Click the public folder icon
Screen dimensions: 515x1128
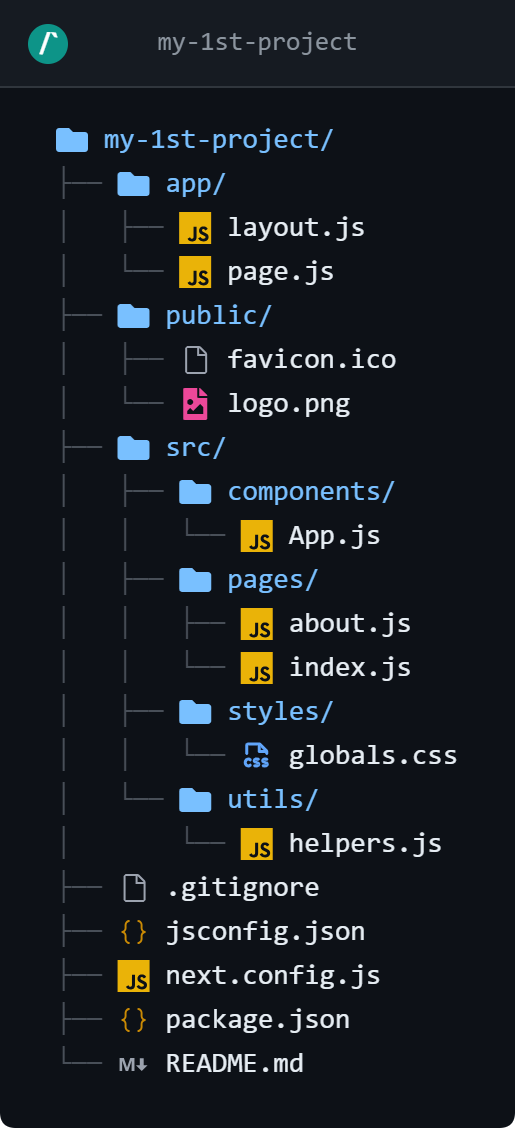[134, 316]
